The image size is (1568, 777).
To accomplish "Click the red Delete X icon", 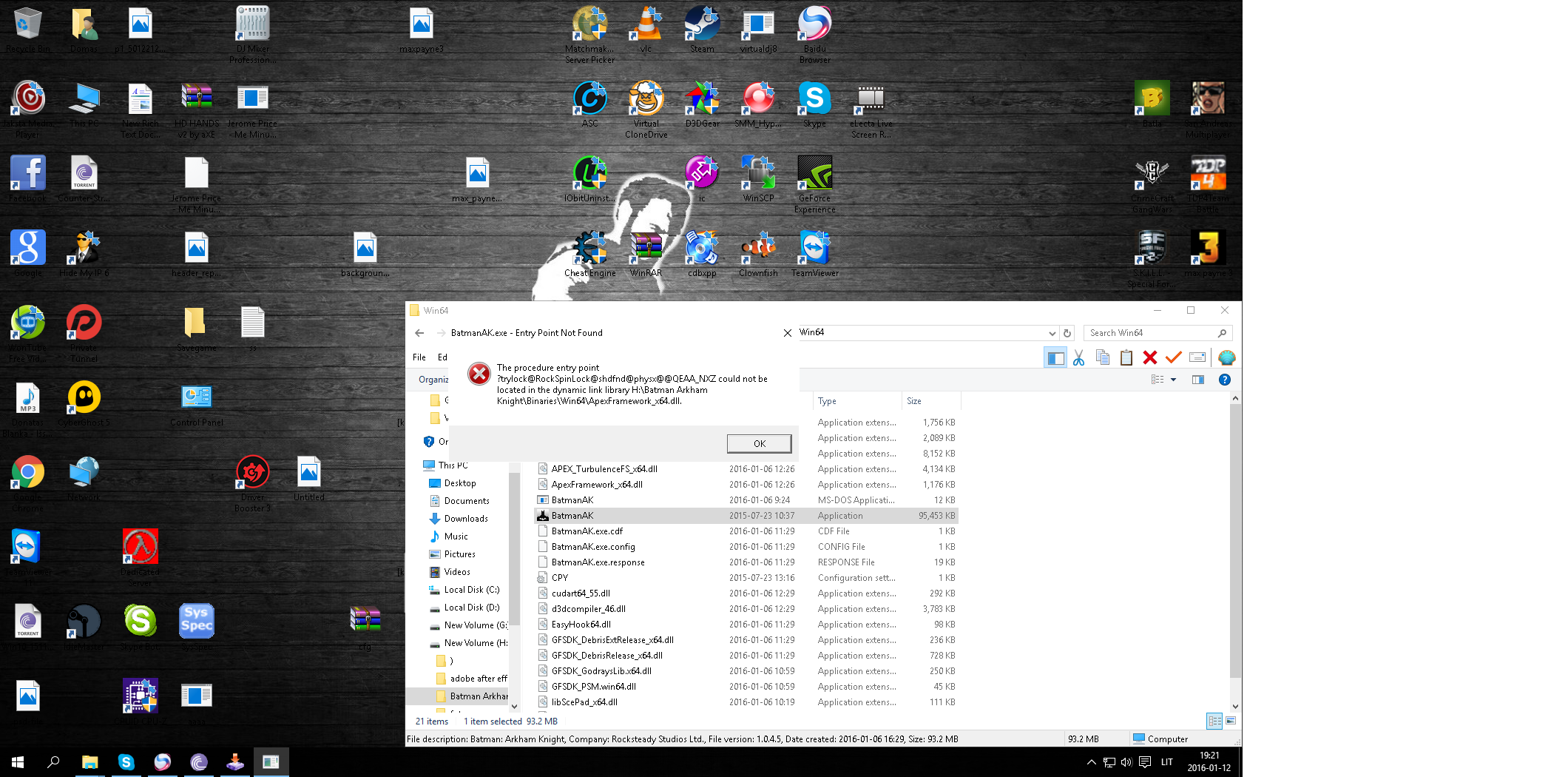I will pyautogui.click(x=1149, y=358).
